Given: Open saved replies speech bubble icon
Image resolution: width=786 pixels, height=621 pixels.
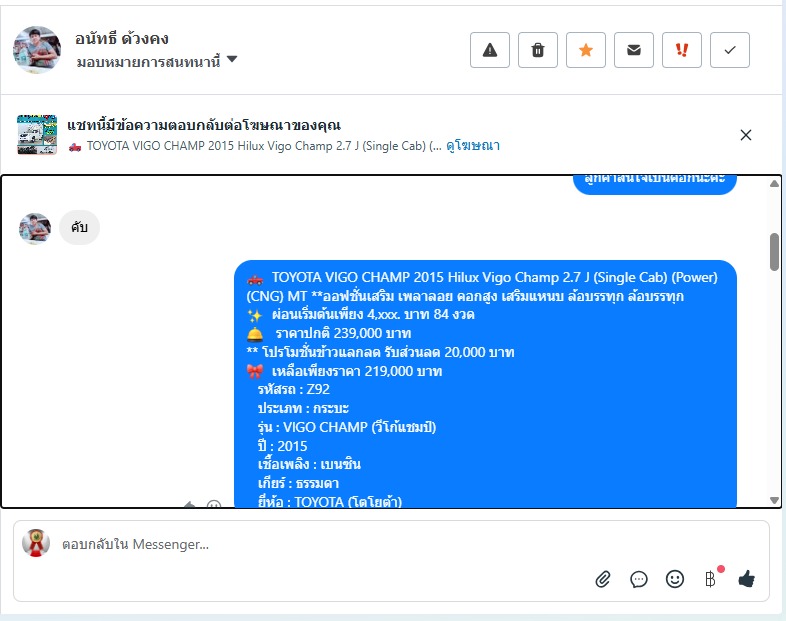Looking at the screenshot, I should coord(639,579).
